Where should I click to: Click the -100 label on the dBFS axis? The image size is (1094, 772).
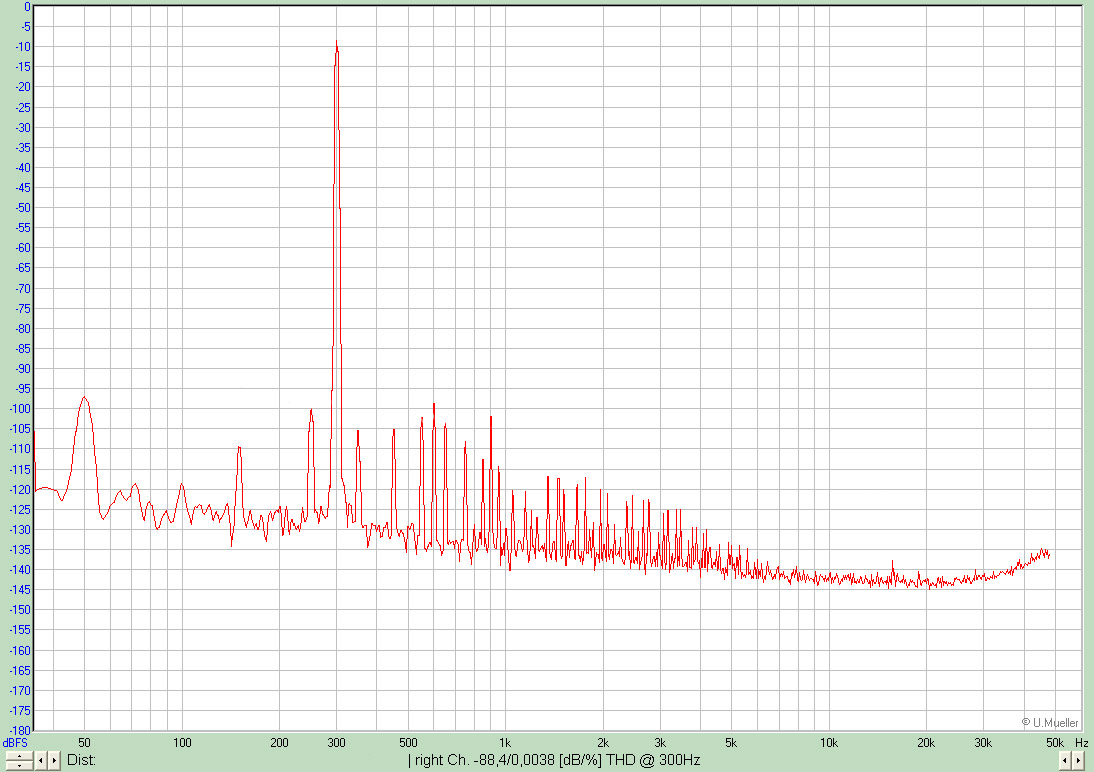(20, 409)
